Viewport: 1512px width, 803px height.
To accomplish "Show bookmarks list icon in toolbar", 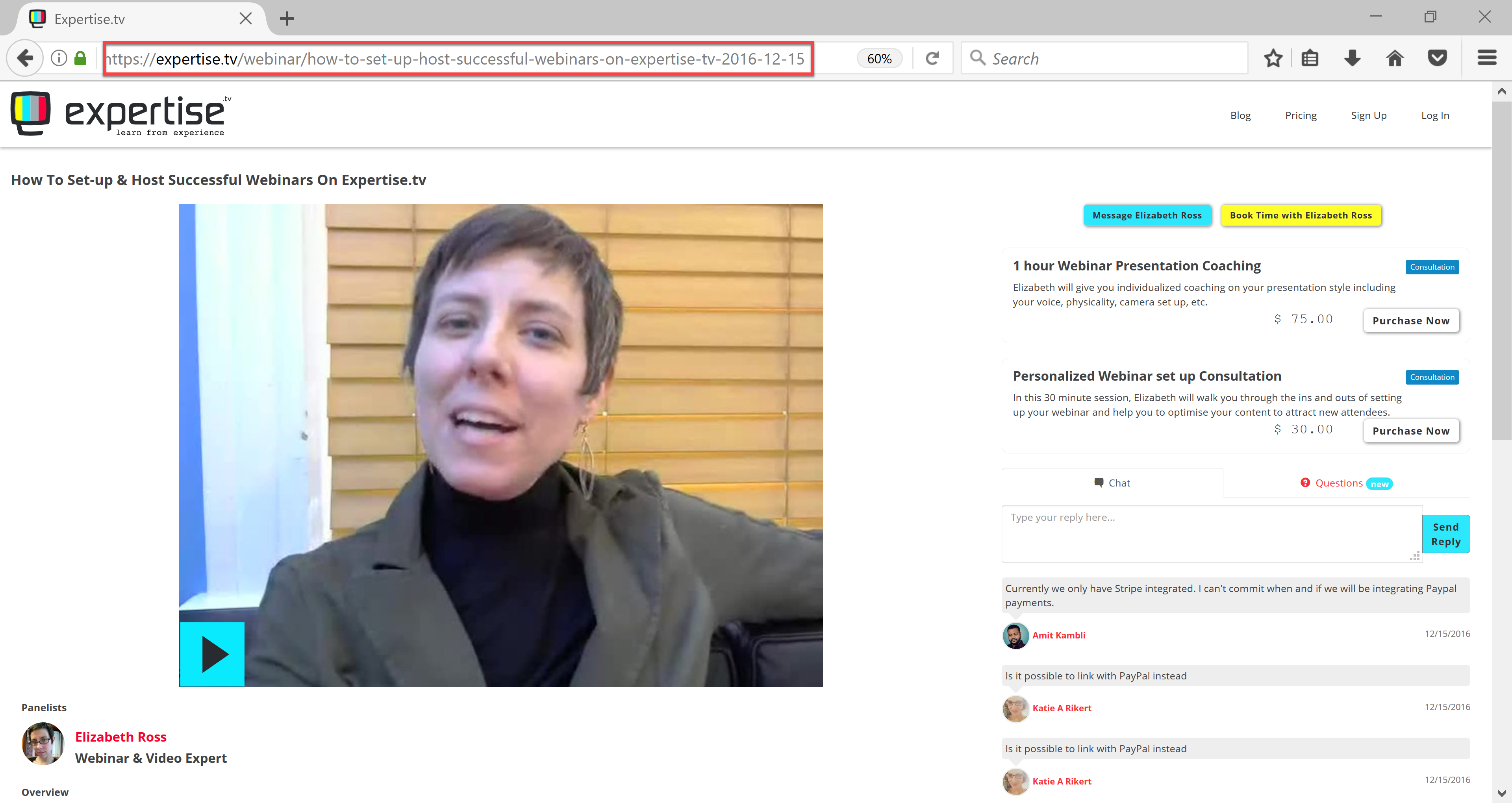I will pyautogui.click(x=1310, y=58).
